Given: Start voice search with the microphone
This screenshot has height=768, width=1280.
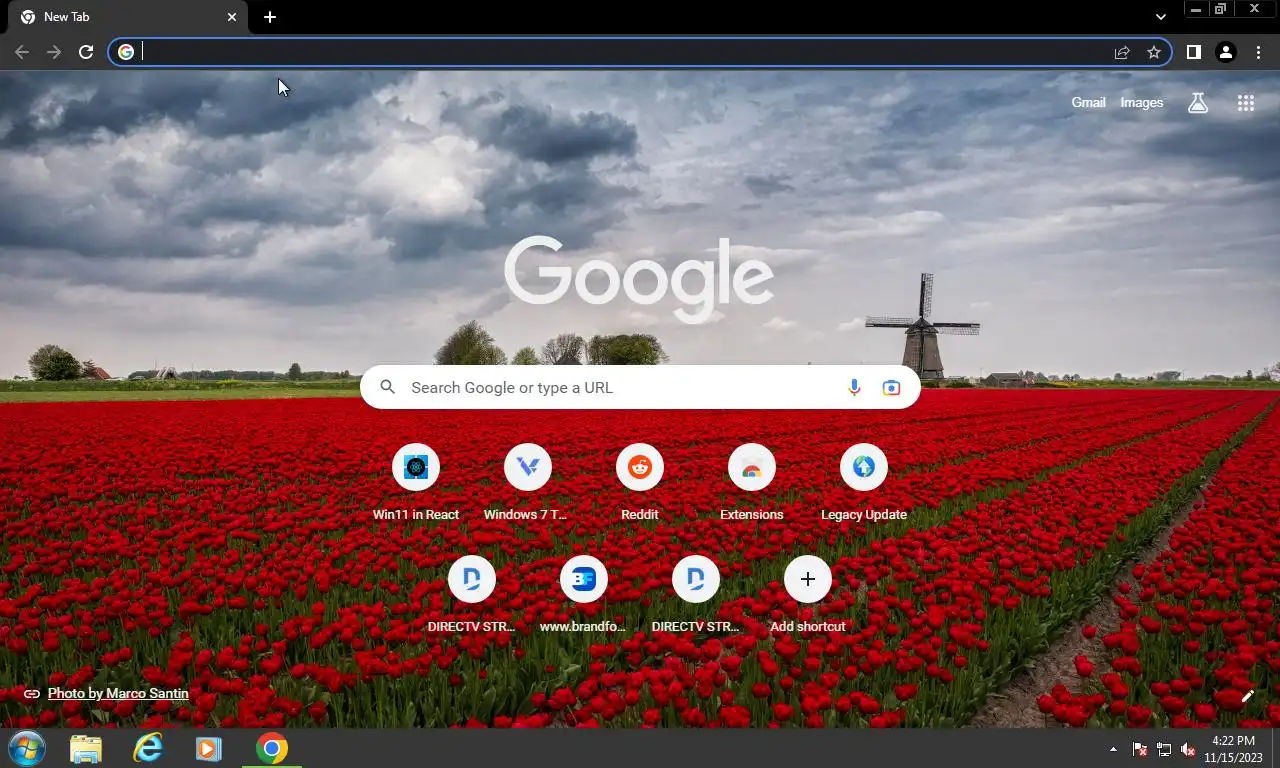Looking at the screenshot, I should [854, 387].
